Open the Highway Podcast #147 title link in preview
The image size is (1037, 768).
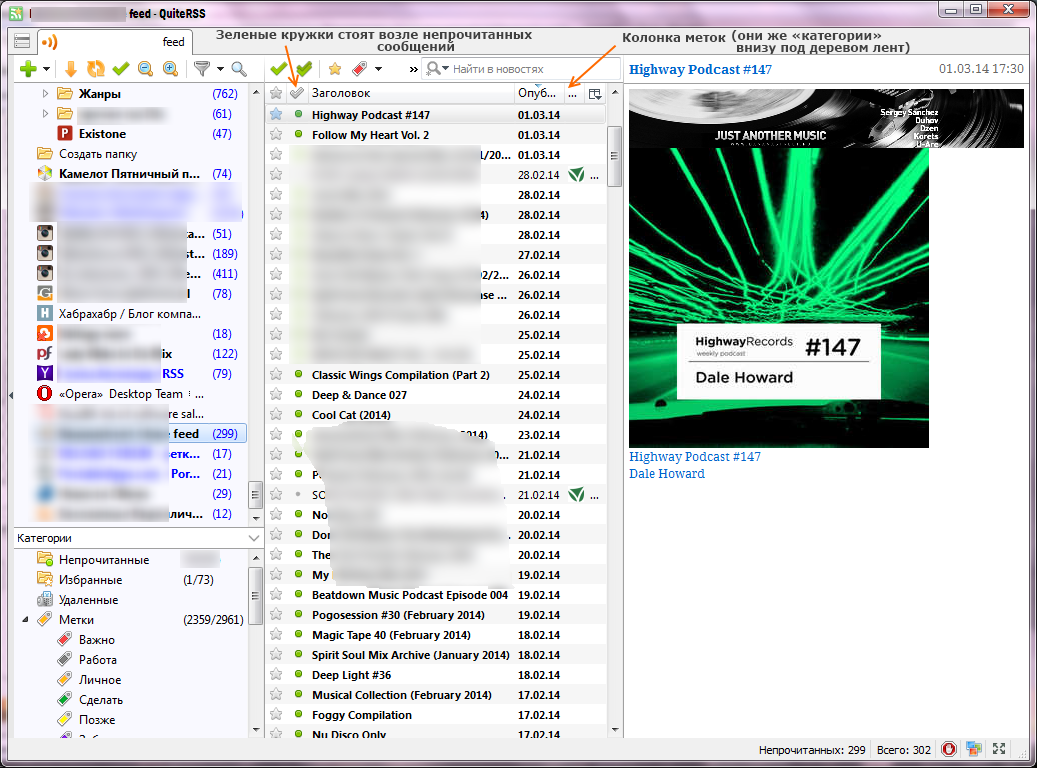(700, 69)
